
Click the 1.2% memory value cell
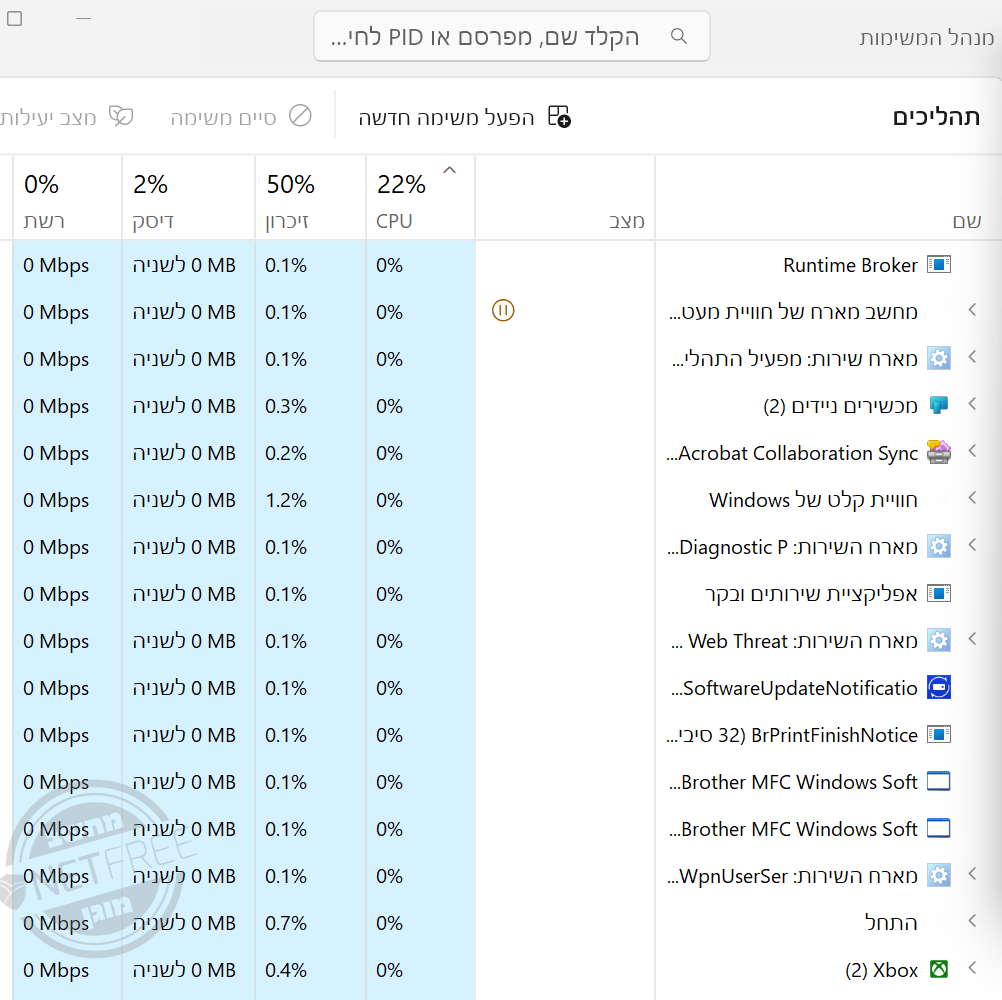coord(286,500)
